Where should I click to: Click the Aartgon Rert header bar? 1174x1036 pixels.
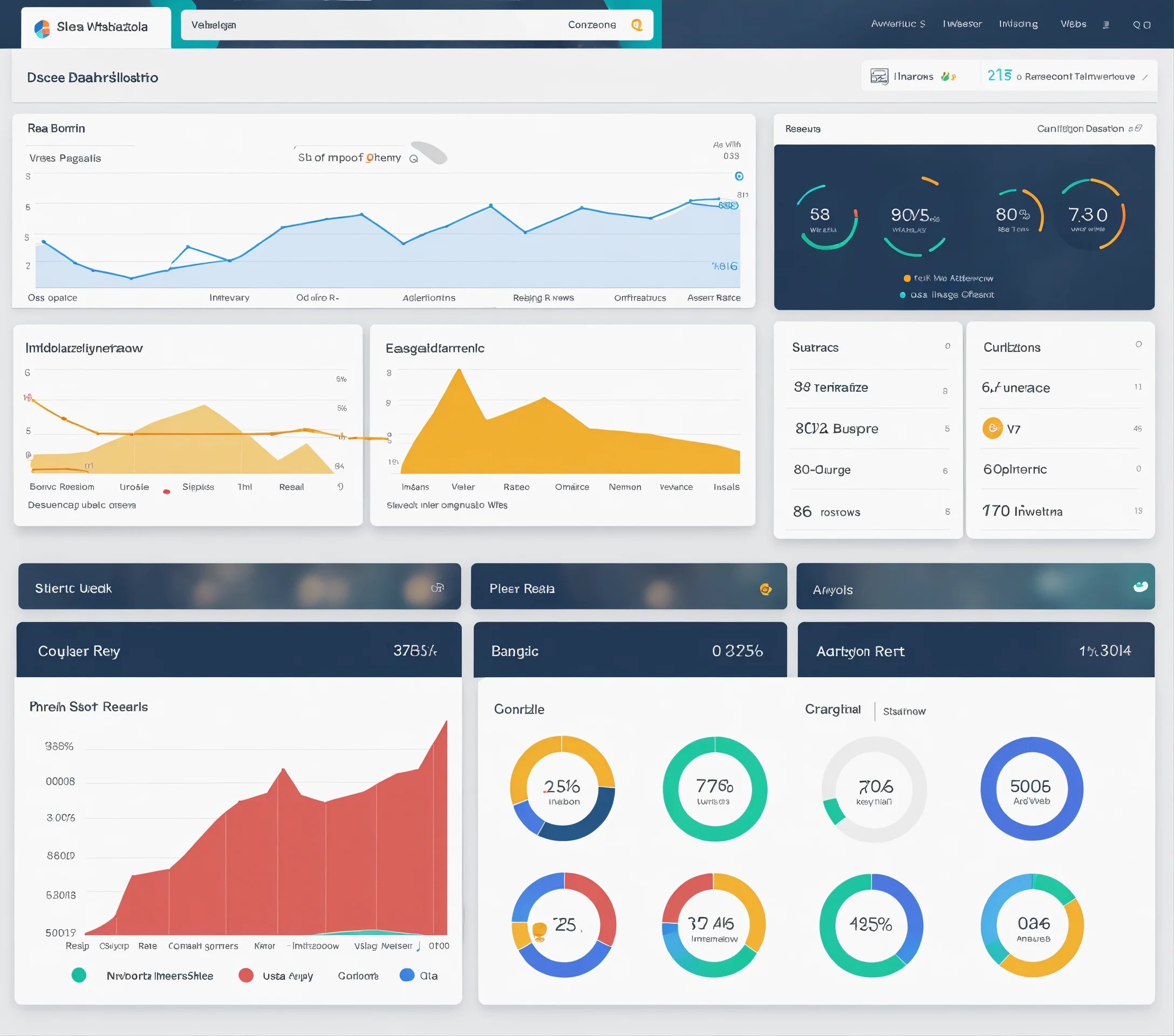point(976,650)
